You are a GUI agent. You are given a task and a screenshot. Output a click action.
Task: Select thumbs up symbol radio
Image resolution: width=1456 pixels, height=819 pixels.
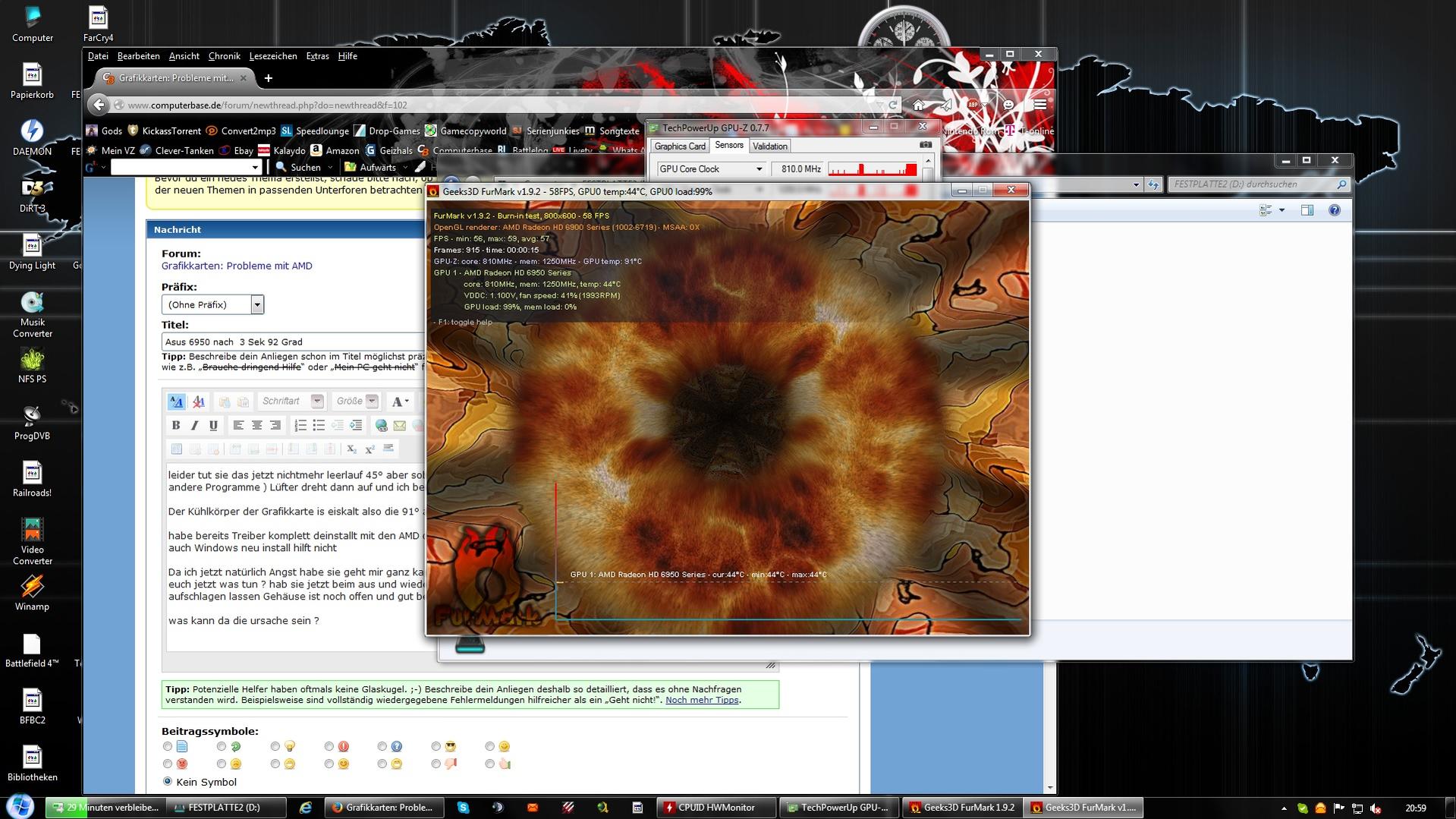490,764
